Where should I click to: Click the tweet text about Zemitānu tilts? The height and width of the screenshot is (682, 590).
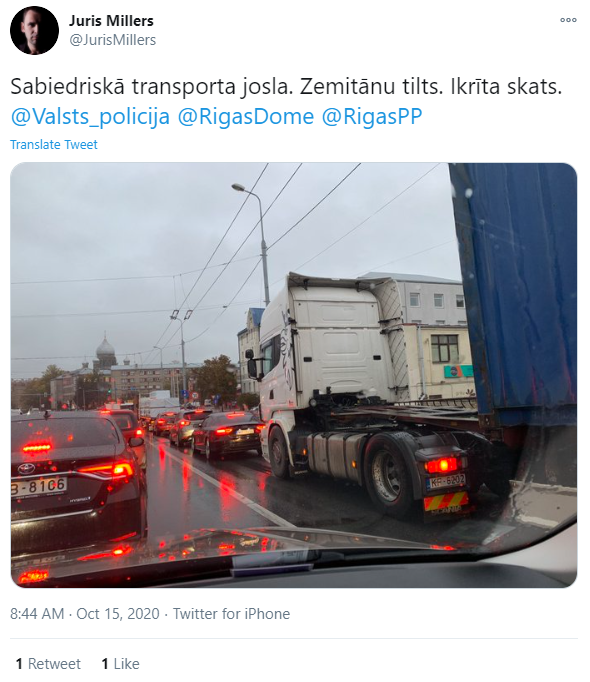pyautogui.click(x=286, y=87)
